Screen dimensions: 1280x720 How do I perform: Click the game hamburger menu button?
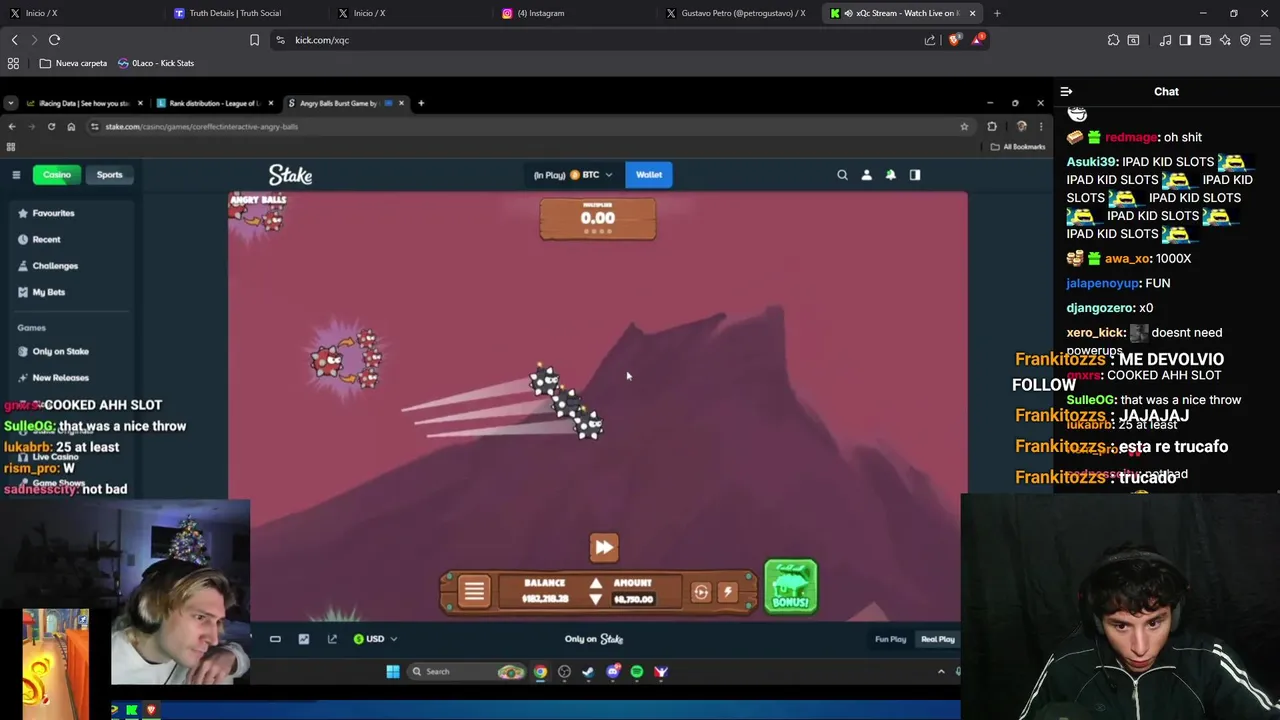[x=474, y=591]
